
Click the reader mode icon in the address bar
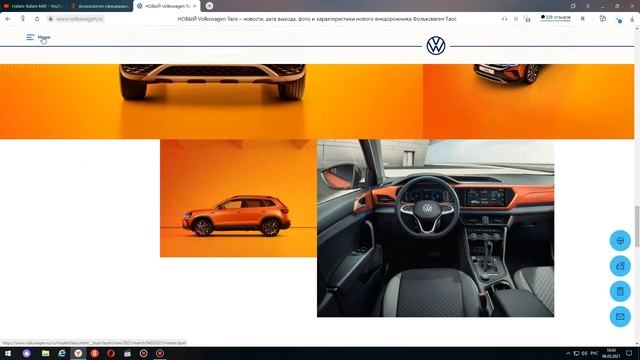(x=516, y=19)
